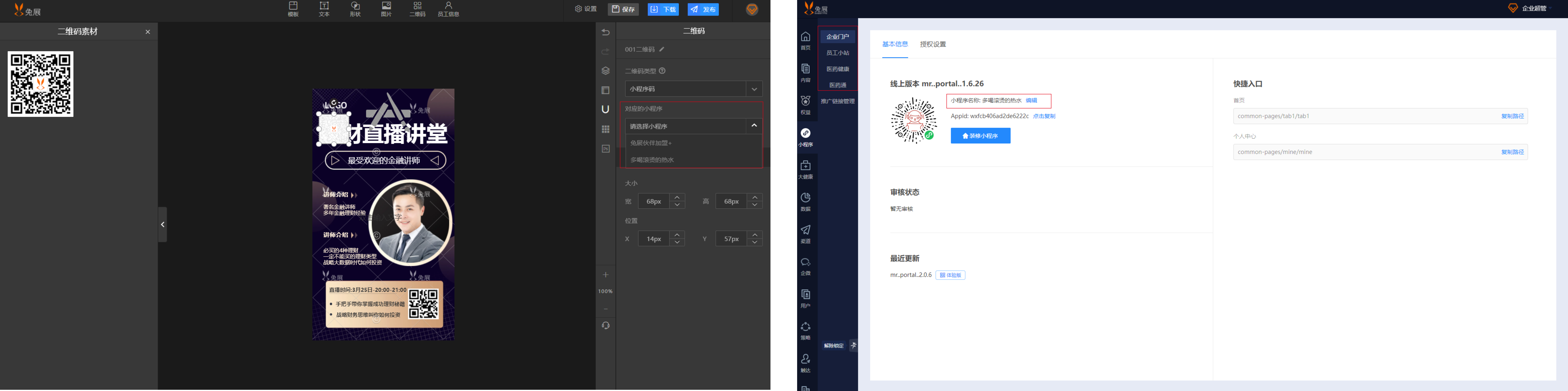Open 内容 in admin sidebar
The height and width of the screenshot is (391, 1568).
click(805, 73)
